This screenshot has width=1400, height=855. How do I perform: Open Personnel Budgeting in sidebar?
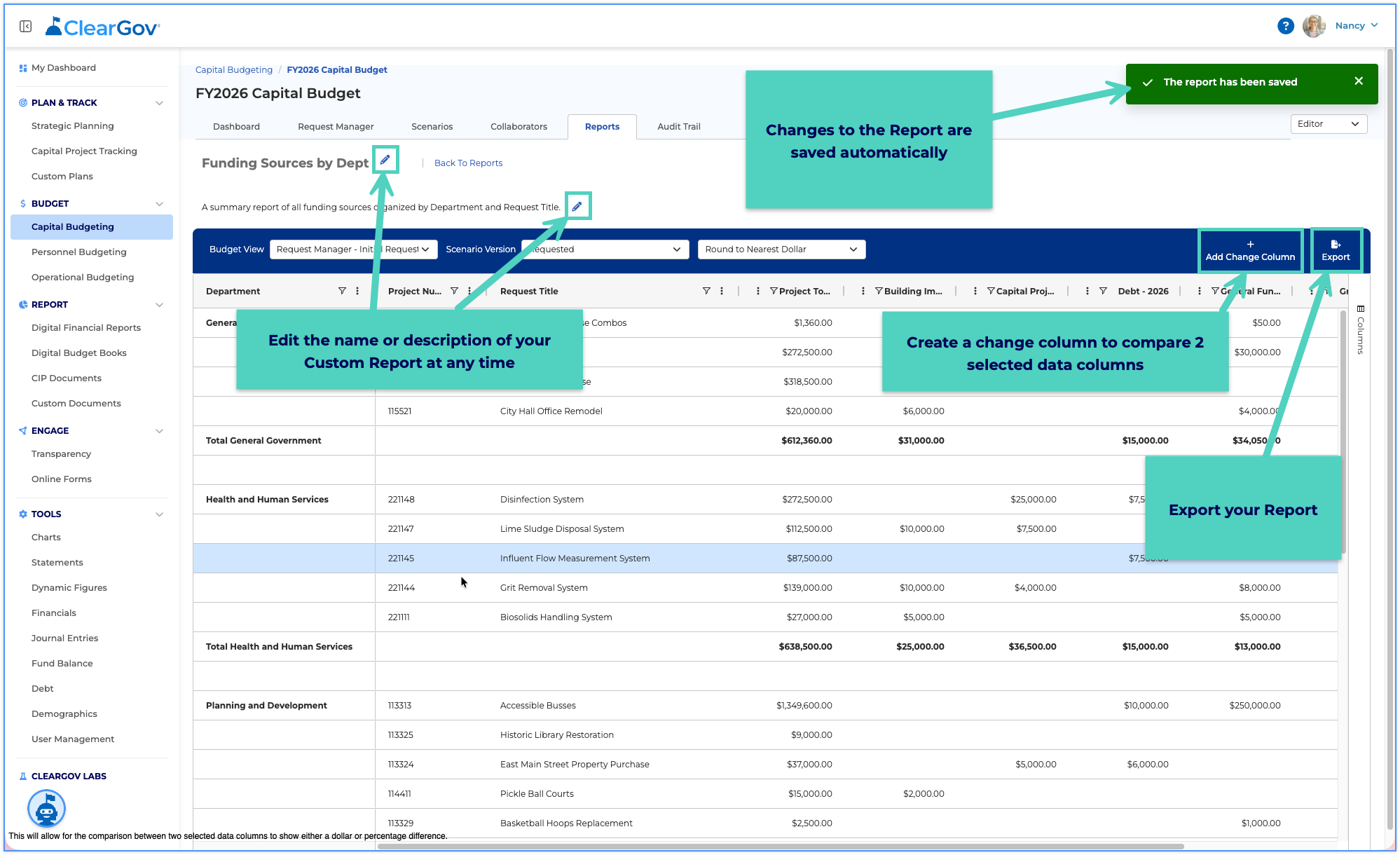click(x=78, y=252)
